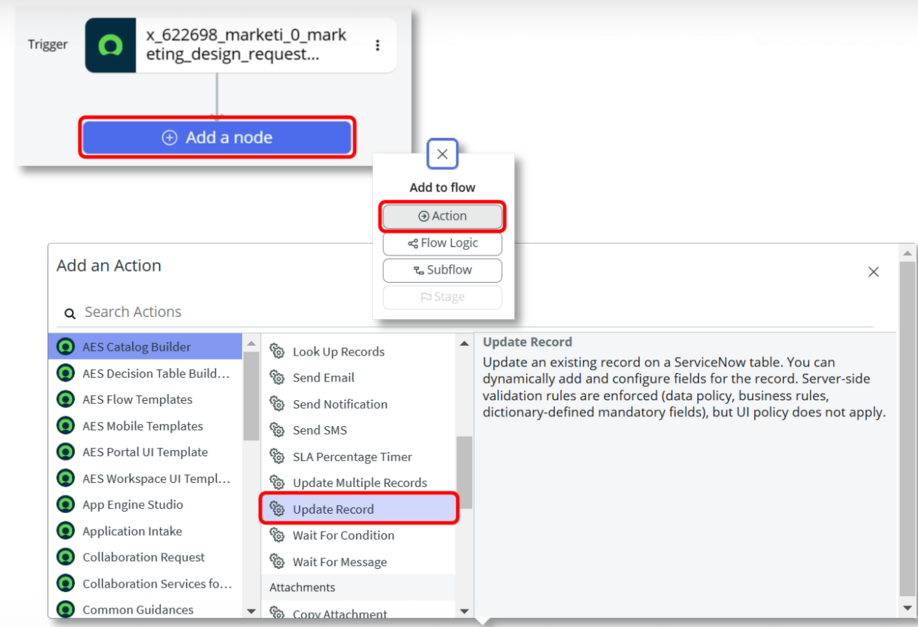The image size is (918, 627).
Task: Select the Collaboration Request category
Action: pos(145,557)
